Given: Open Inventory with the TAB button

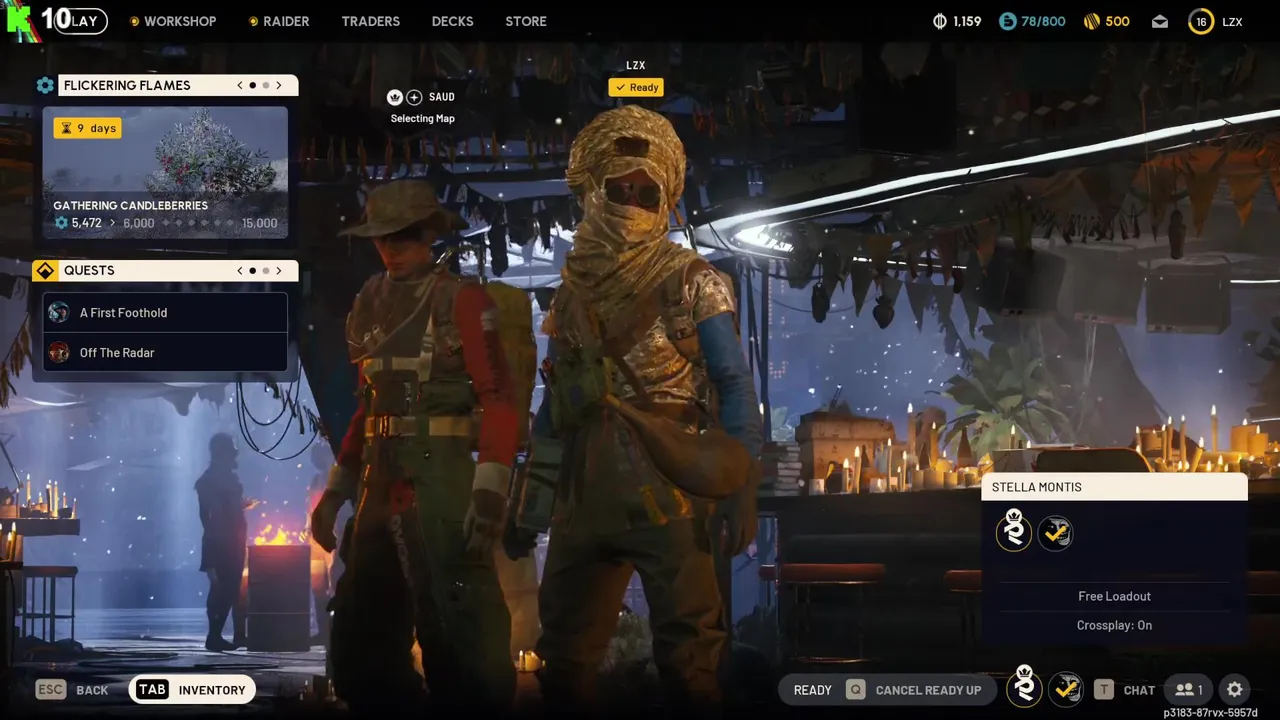Looking at the screenshot, I should pyautogui.click(x=192, y=690).
